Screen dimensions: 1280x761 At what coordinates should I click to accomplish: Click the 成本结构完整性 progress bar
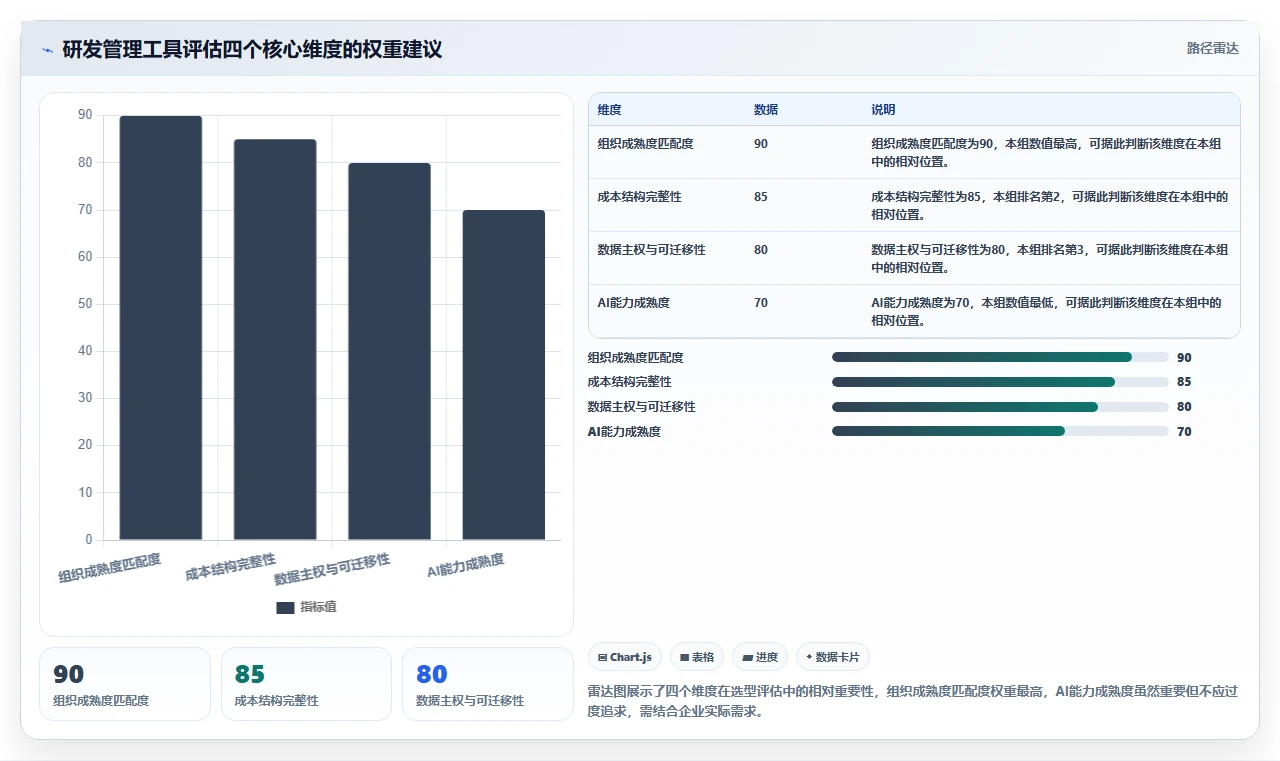click(1000, 382)
